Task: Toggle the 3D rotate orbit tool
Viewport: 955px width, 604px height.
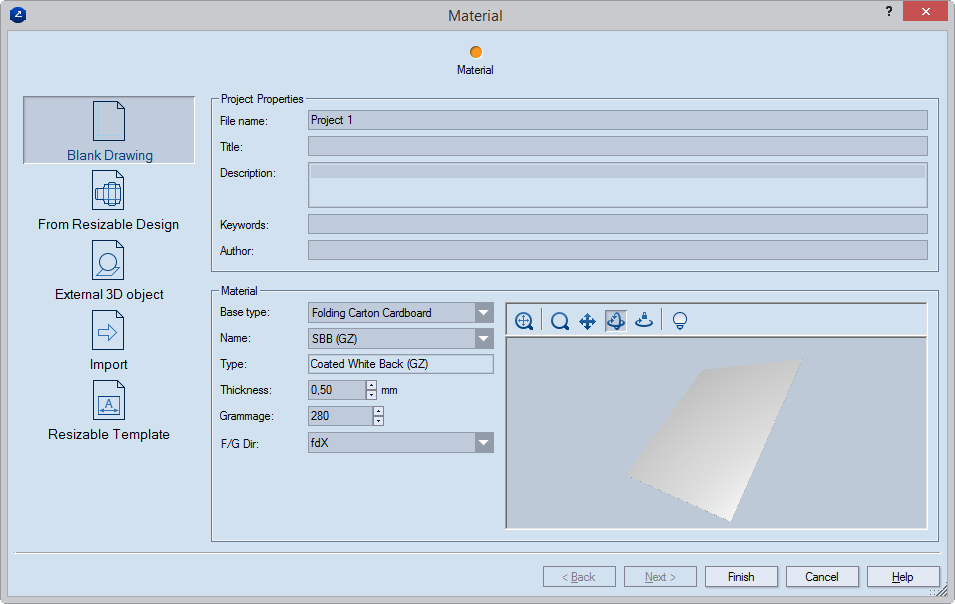Action: pyautogui.click(x=616, y=321)
